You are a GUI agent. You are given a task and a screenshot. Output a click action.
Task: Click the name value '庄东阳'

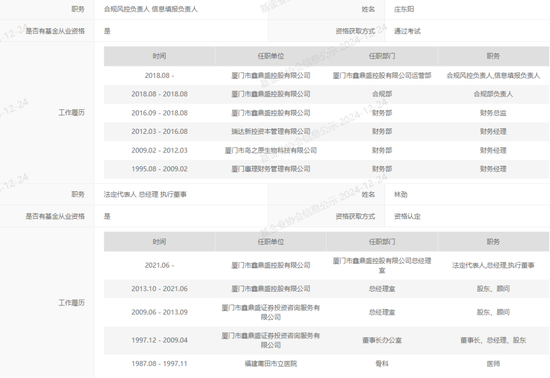[404, 9]
